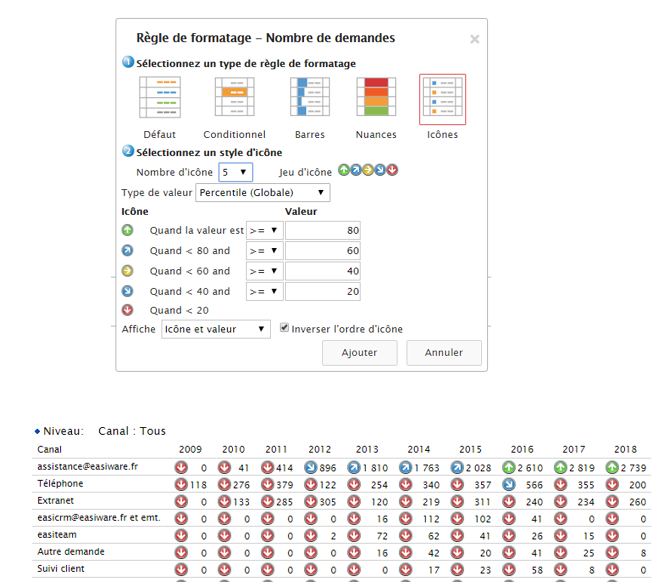
Task: Expand the Affiche display mode dropdown
Action: pyautogui.click(x=215, y=329)
